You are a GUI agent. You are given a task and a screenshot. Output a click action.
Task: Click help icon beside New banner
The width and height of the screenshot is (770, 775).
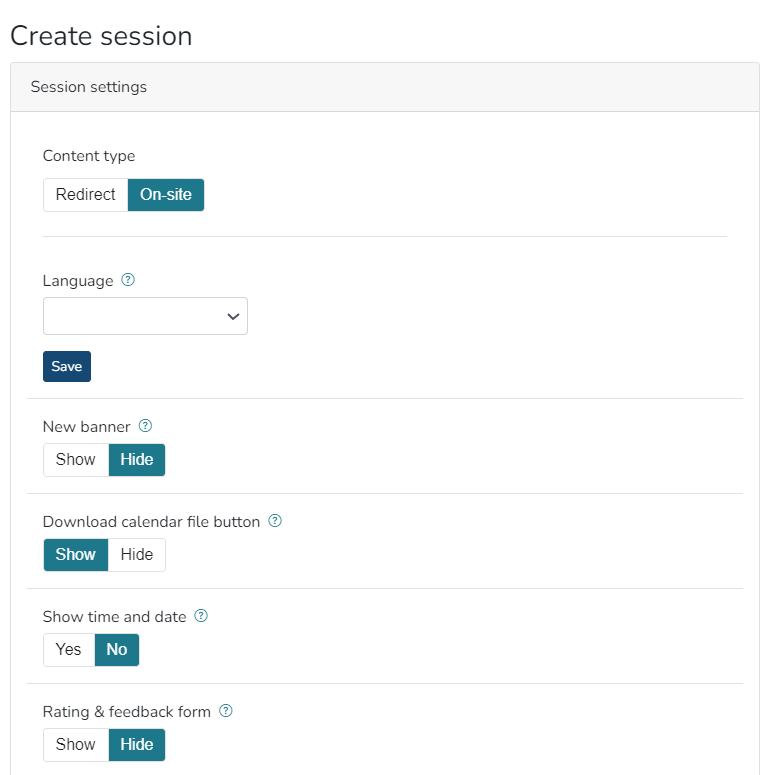pyautogui.click(x=145, y=426)
